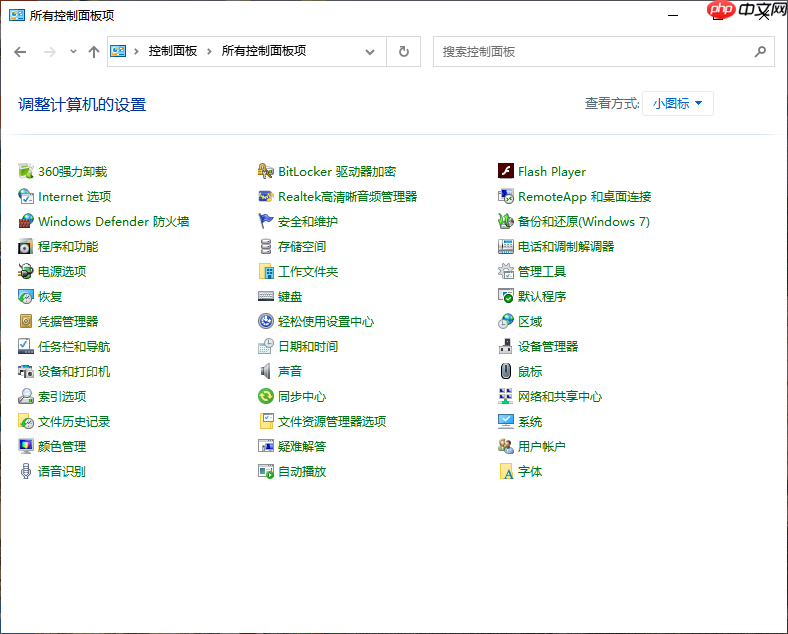Open the Flash Player icon

pos(506,171)
